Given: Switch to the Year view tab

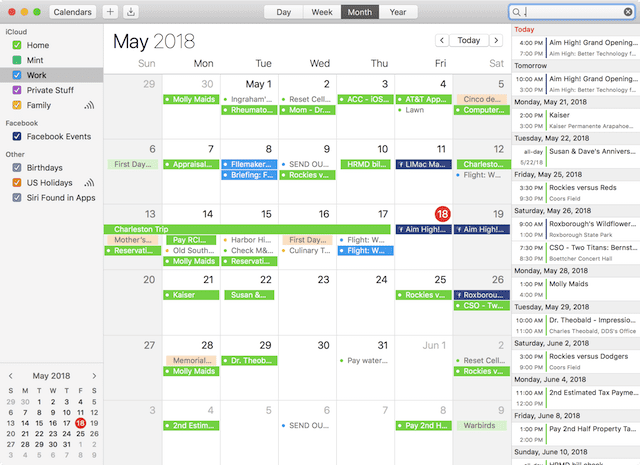Looking at the screenshot, I should pyautogui.click(x=398, y=12).
